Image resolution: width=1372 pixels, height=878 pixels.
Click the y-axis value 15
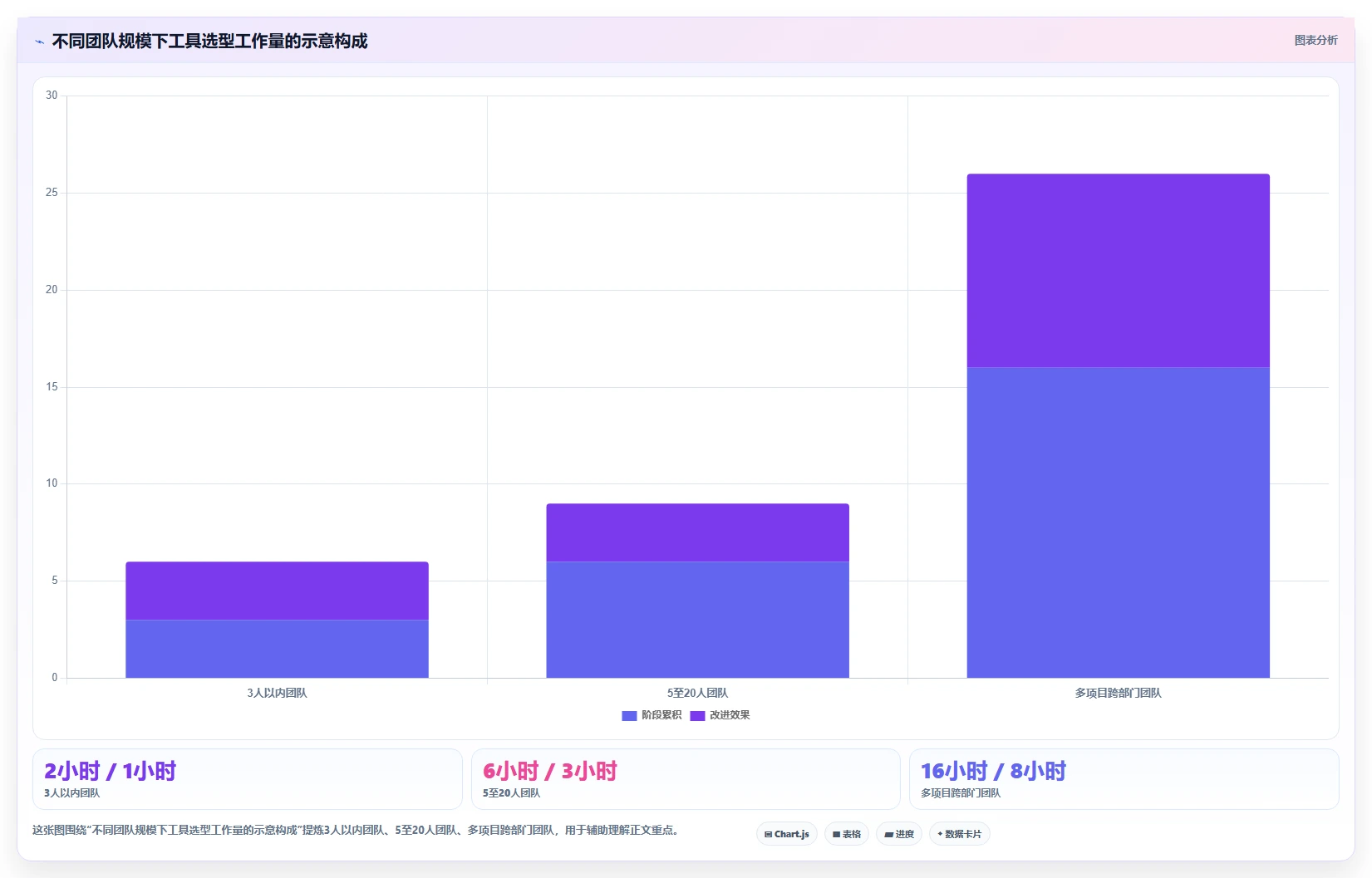pos(52,387)
